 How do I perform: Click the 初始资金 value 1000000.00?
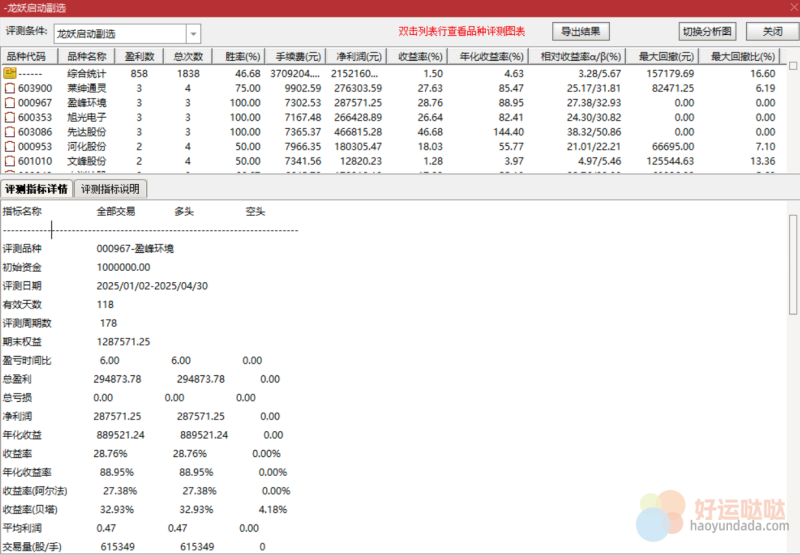[x=123, y=267]
